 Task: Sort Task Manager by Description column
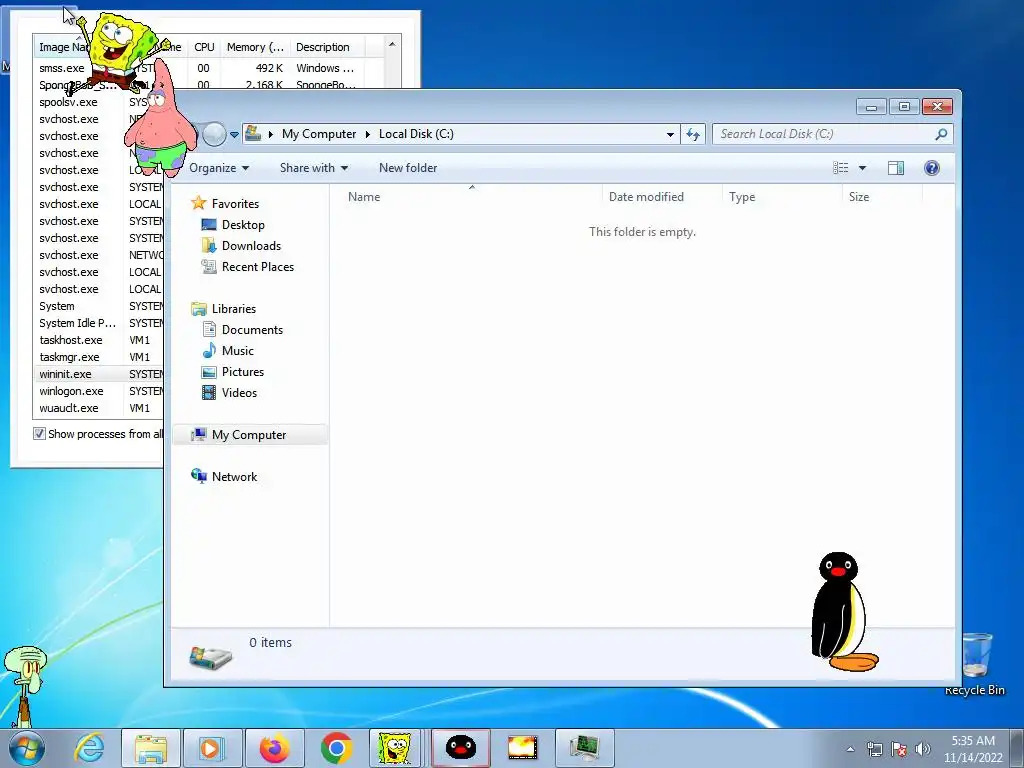pos(327,47)
